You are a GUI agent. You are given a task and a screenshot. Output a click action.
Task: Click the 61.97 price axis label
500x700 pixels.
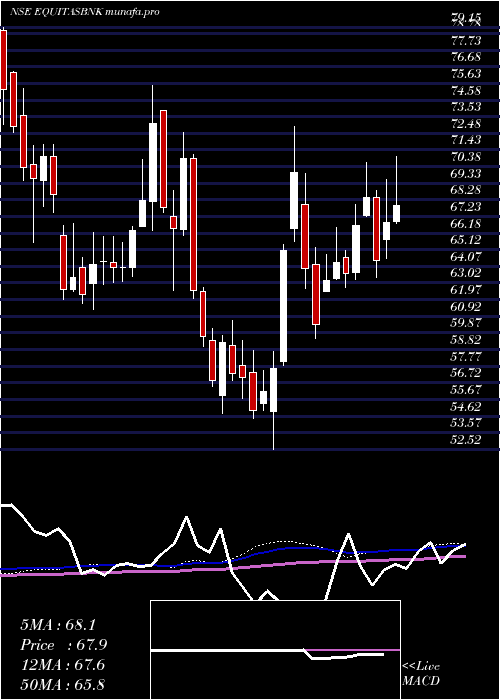(466, 290)
